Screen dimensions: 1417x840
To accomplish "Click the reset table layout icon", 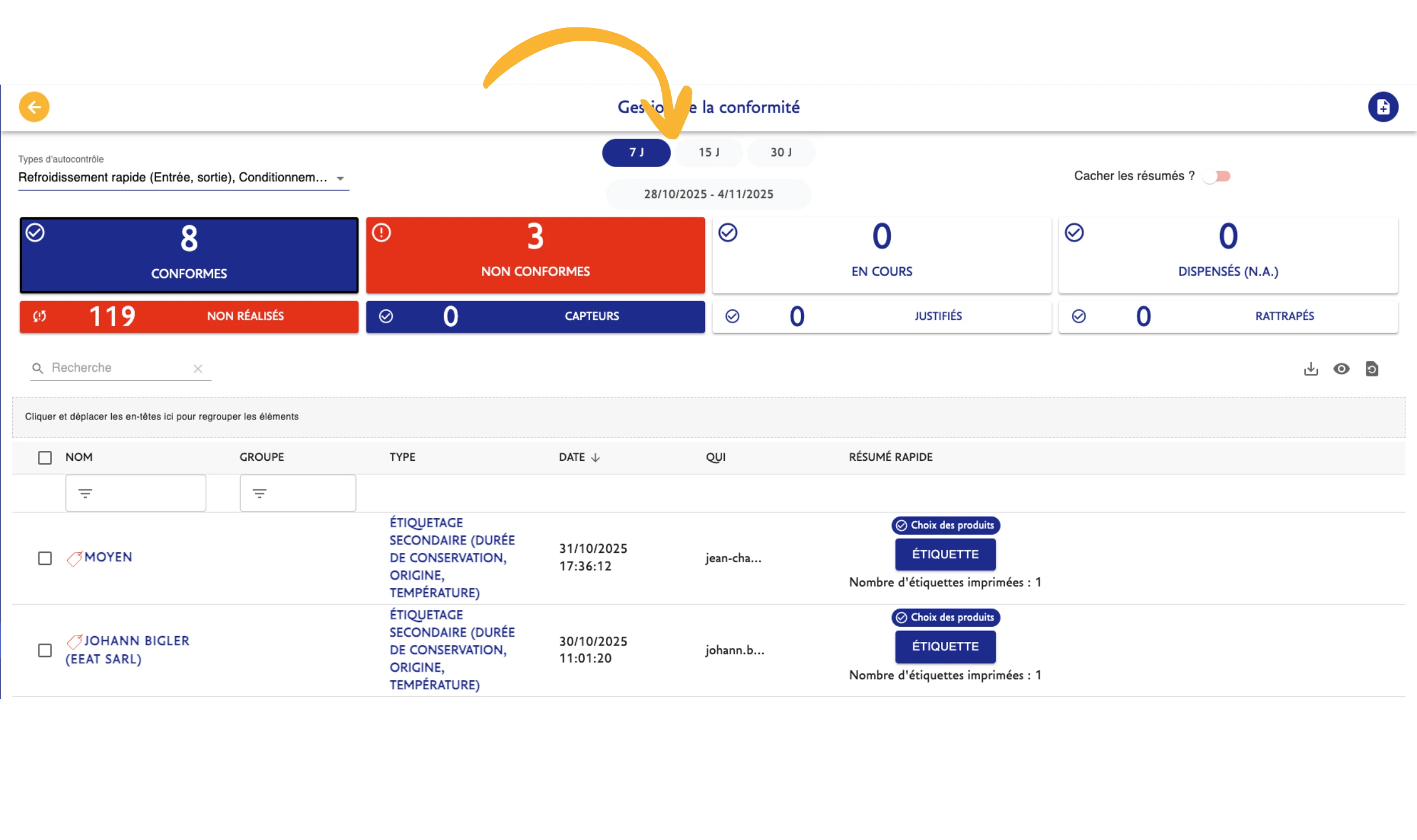I will tap(1372, 369).
